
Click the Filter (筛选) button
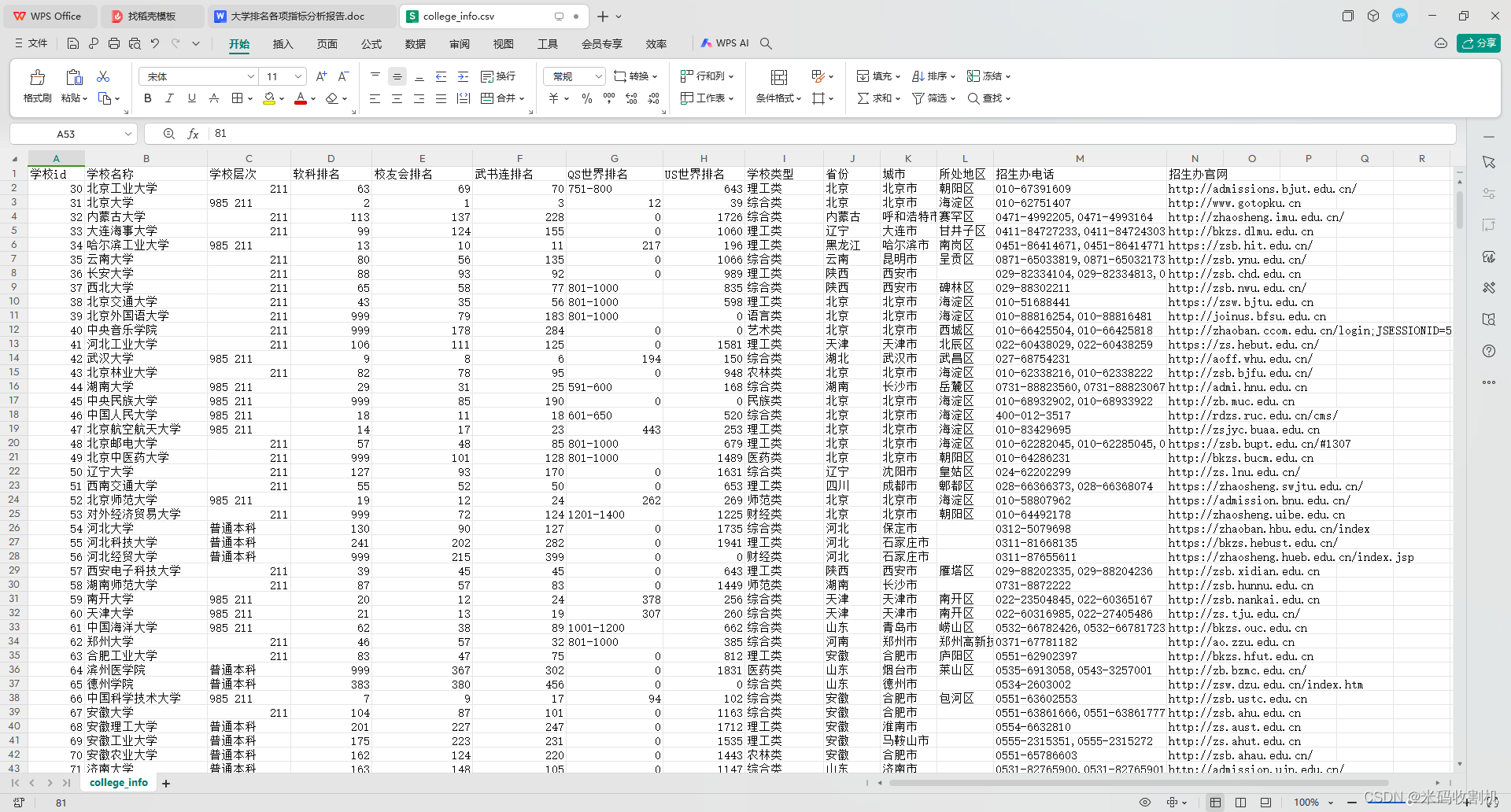pos(933,98)
